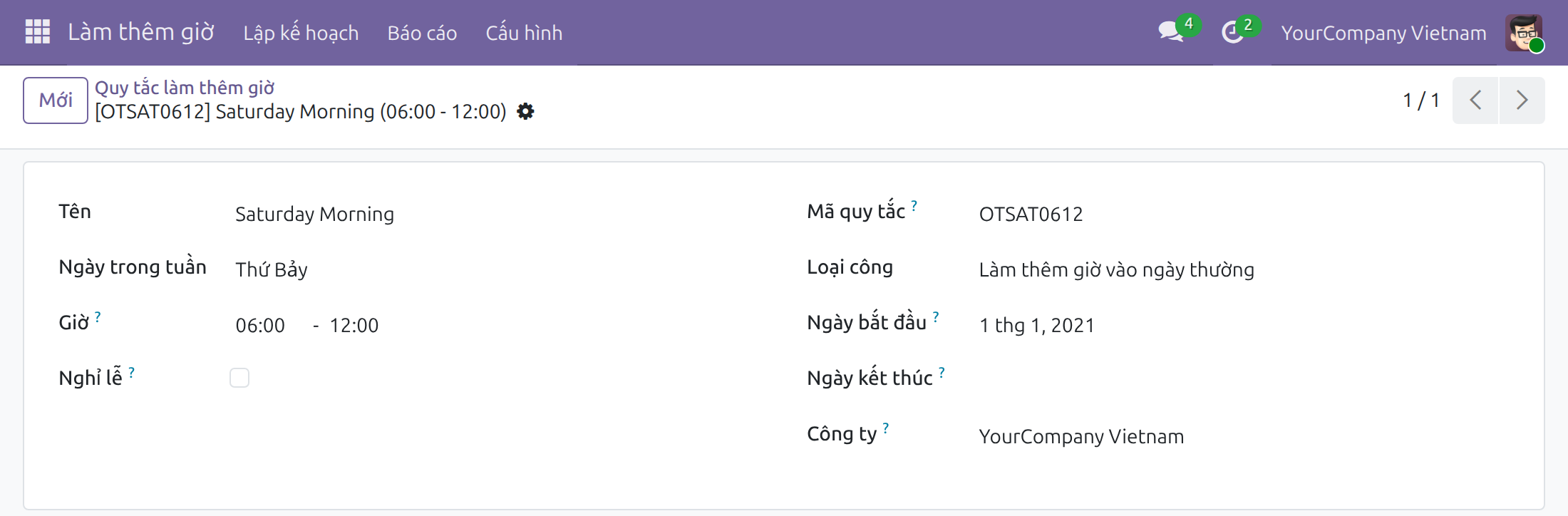
Task: Edit the end hour 12:00
Action: [354, 325]
